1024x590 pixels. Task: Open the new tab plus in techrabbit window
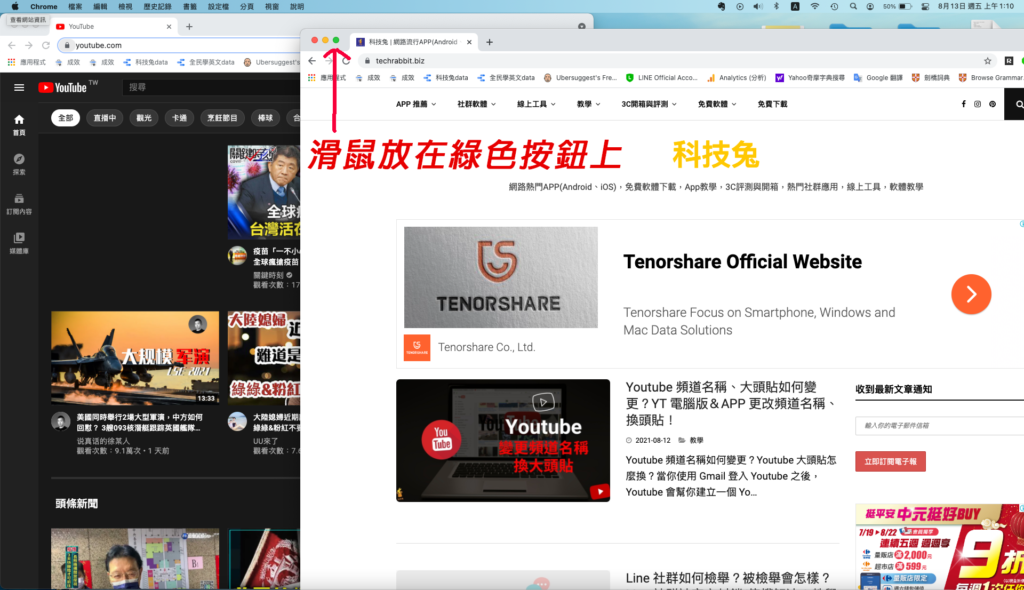[x=489, y=42]
